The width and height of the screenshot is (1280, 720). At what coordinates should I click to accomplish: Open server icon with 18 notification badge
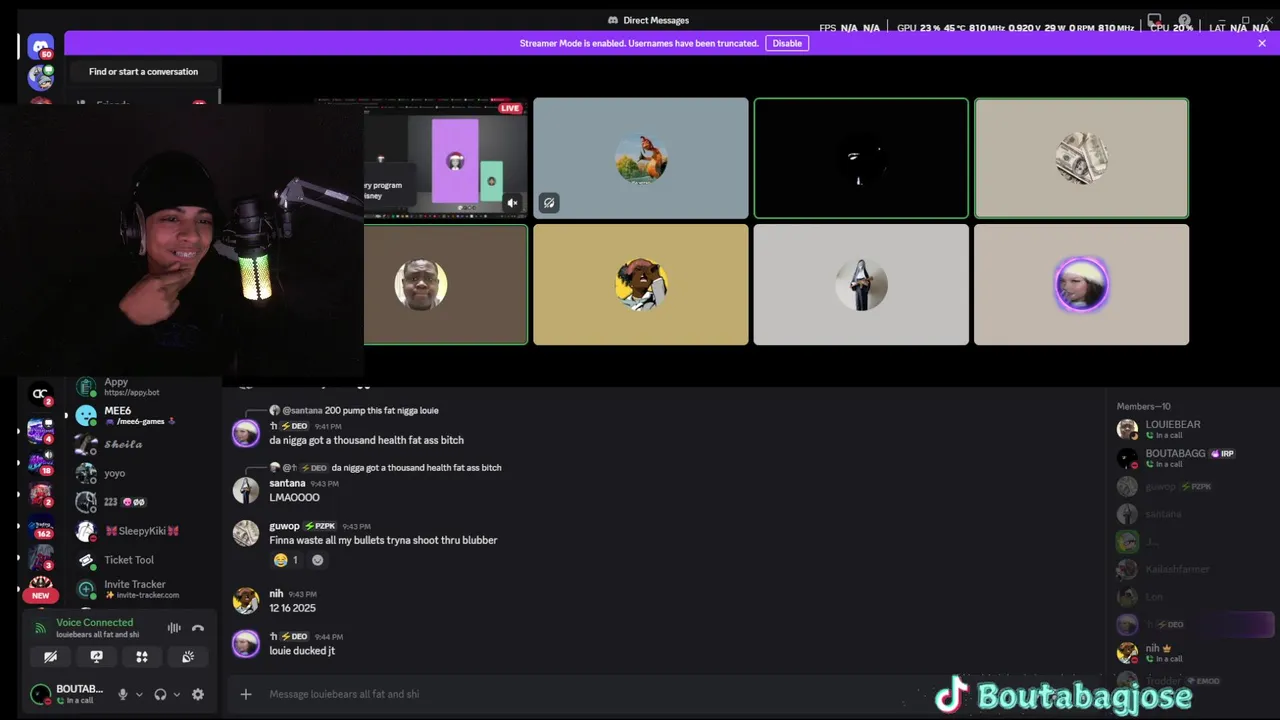click(x=41, y=462)
